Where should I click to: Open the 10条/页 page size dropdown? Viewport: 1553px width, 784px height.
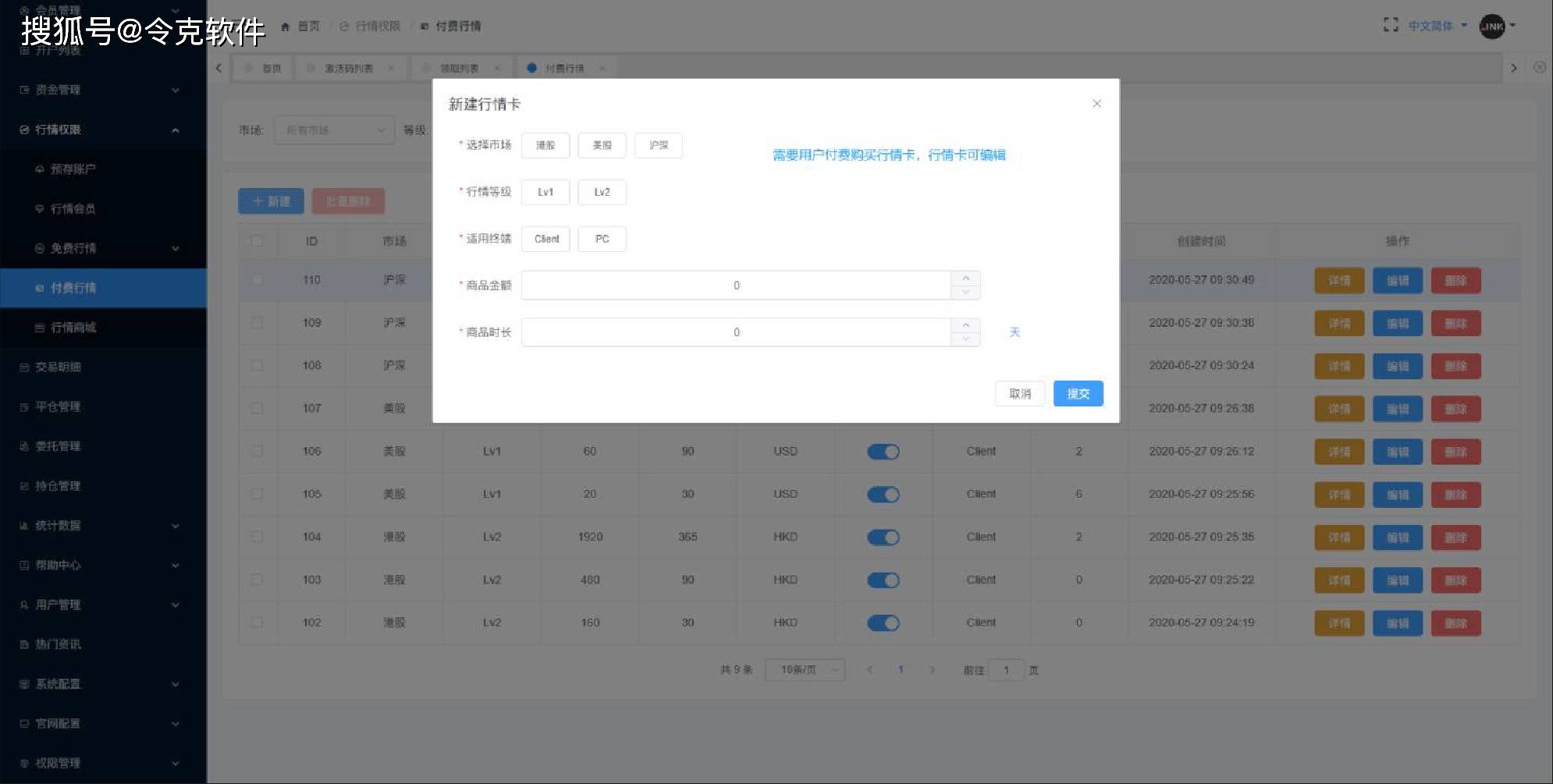805,670
